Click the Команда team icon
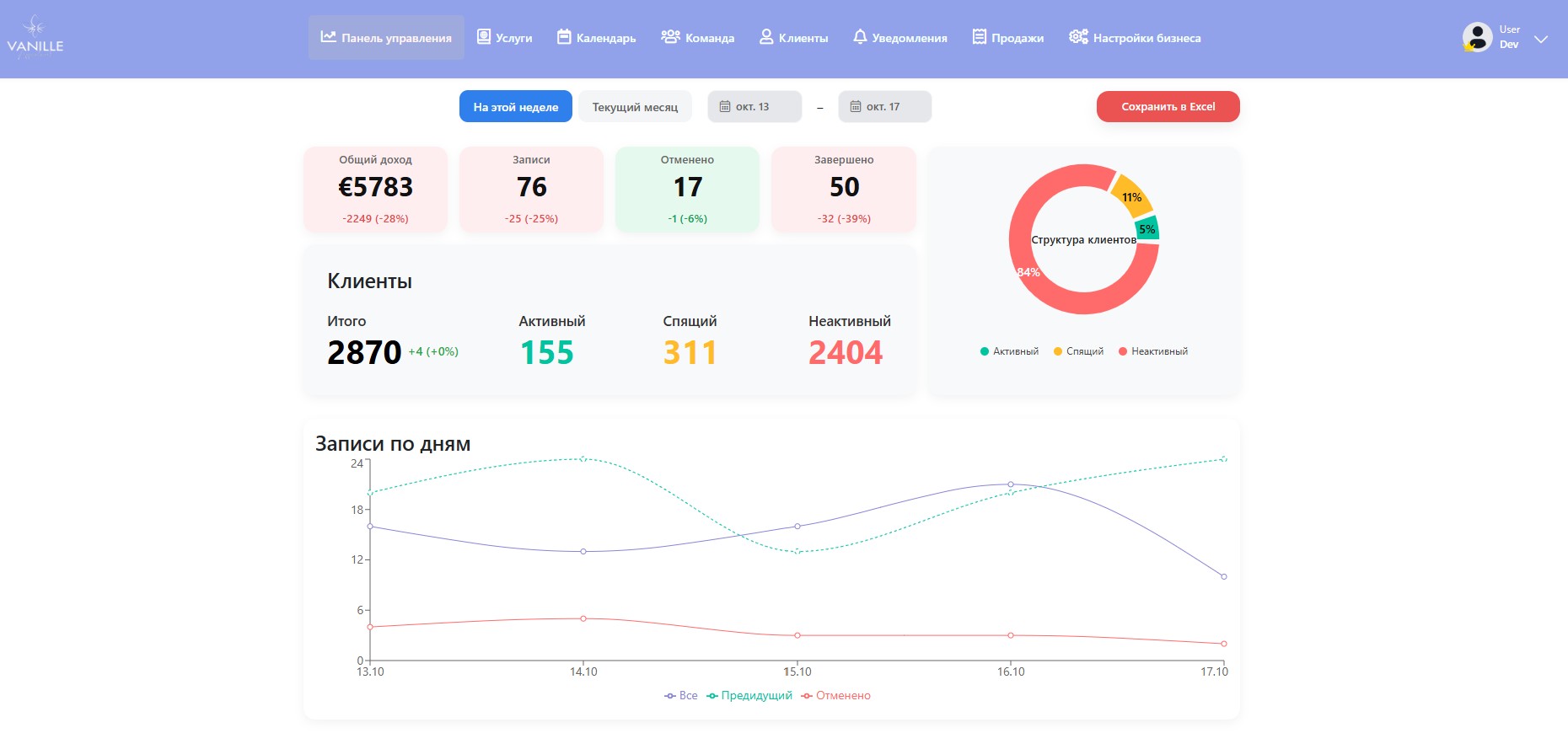The width and height of the screenshot is (1568, 733). coord(670,37)
